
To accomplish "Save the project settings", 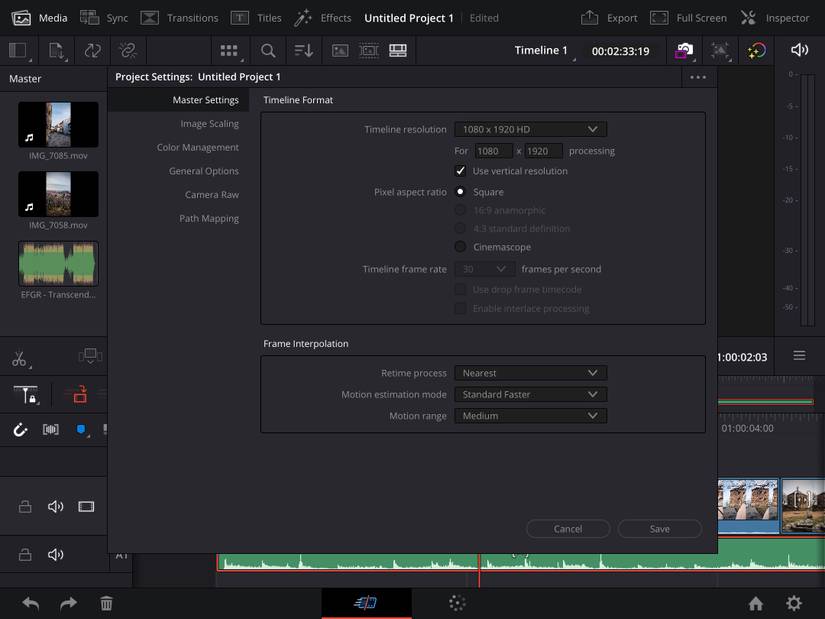I will click(x=659, y=528).
